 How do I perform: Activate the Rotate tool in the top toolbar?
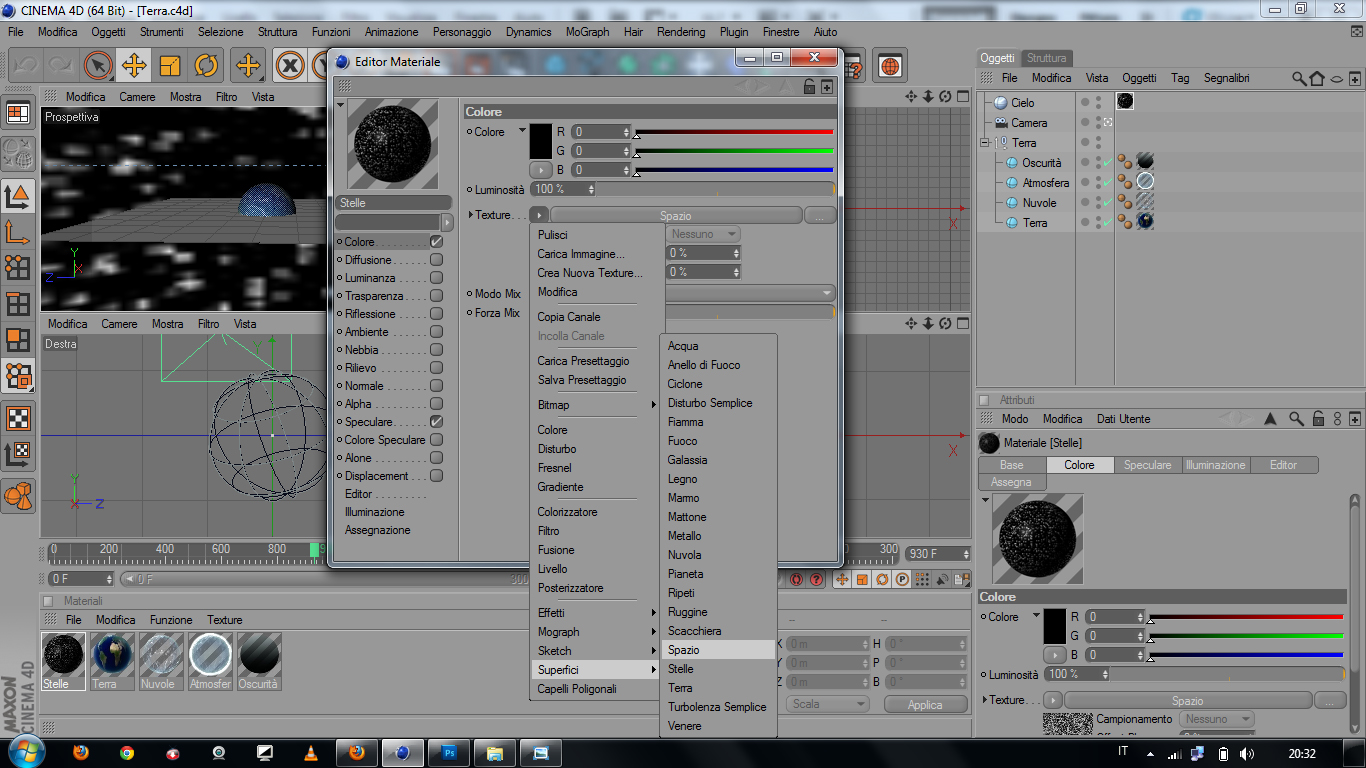tap(206, 66)
